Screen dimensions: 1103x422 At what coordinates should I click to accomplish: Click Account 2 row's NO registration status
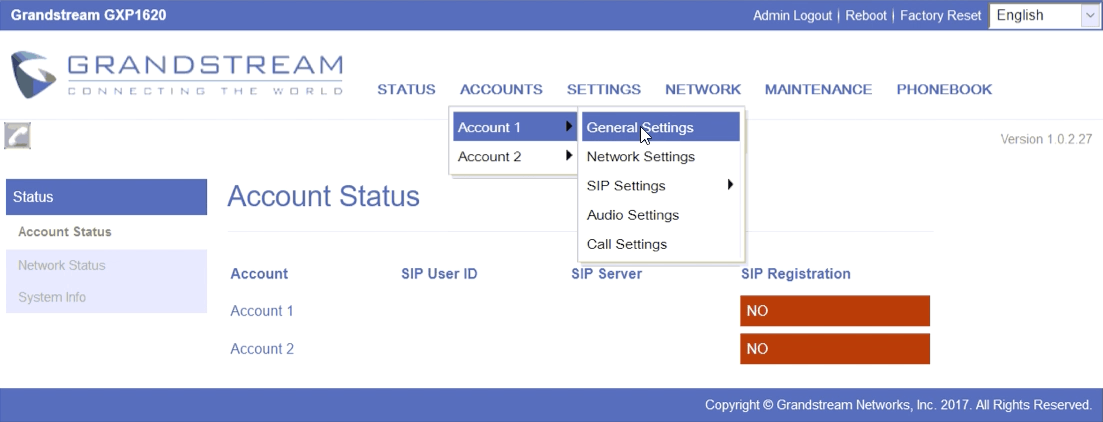pyautogui.click(x=835, y=349)
